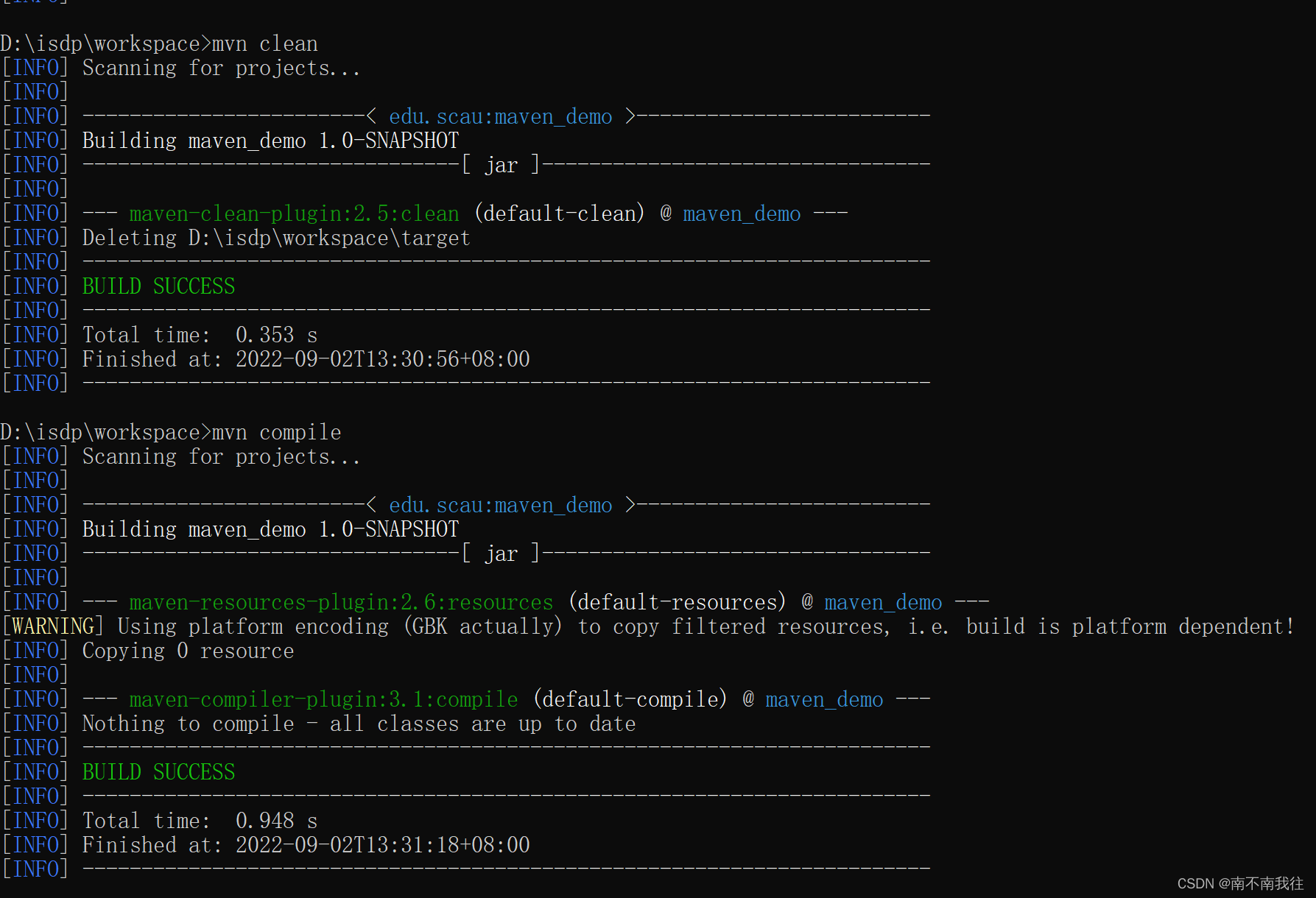
Task: Click the maven-resources-plugin:2.6:resources text
Action: pyautogui.click(x=339, y=601)
